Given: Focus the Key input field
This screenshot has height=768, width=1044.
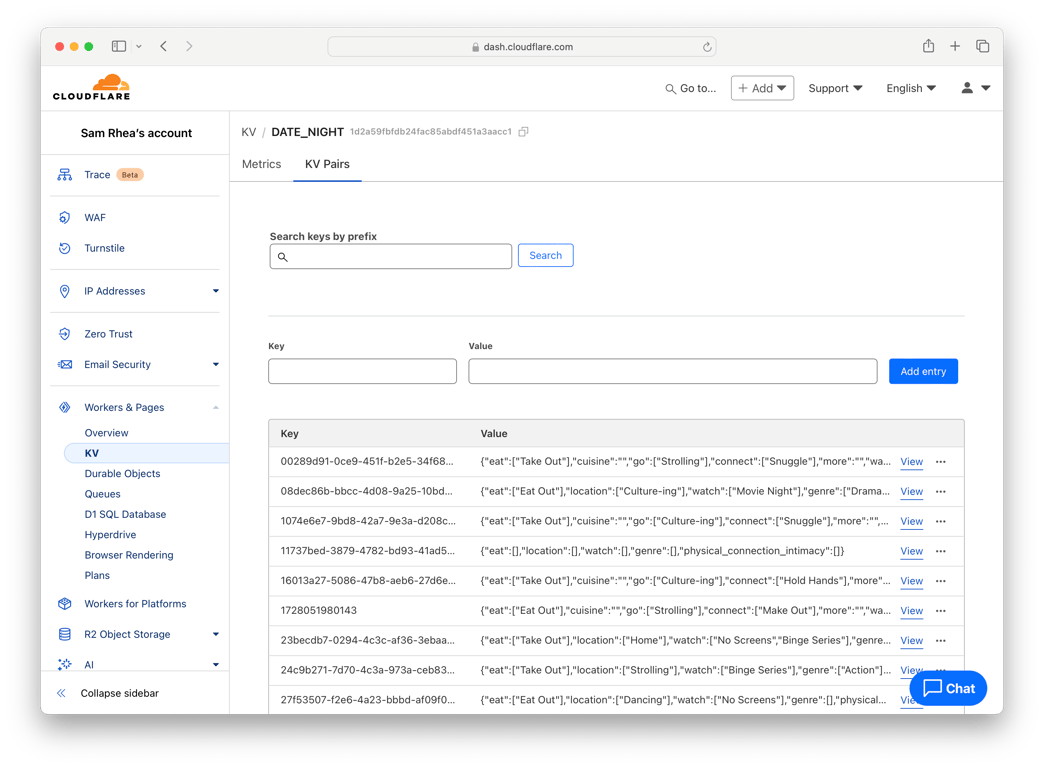Looking at the screenshot, I should click(362, 371).
